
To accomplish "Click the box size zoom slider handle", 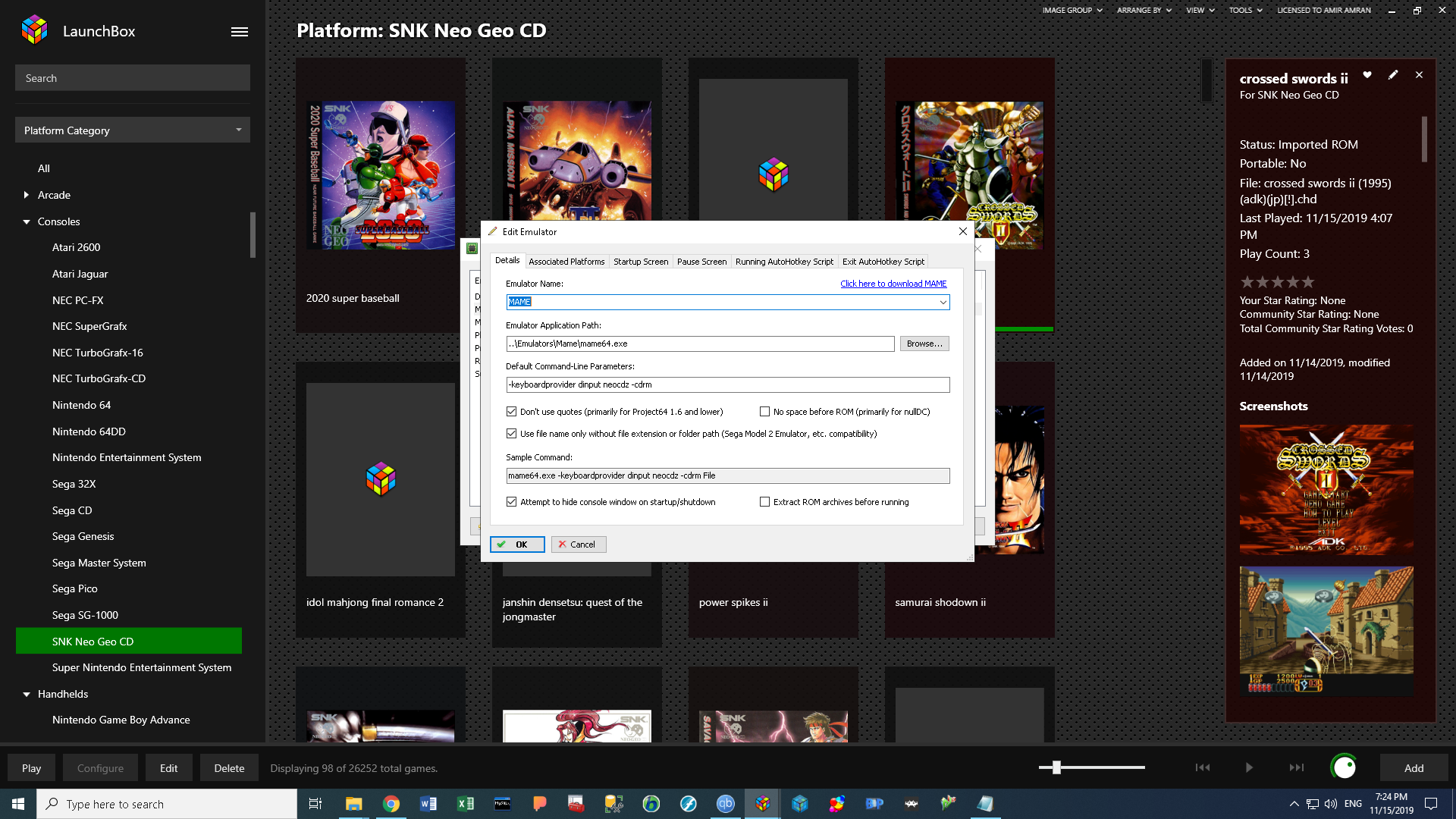I will 1056,767.
